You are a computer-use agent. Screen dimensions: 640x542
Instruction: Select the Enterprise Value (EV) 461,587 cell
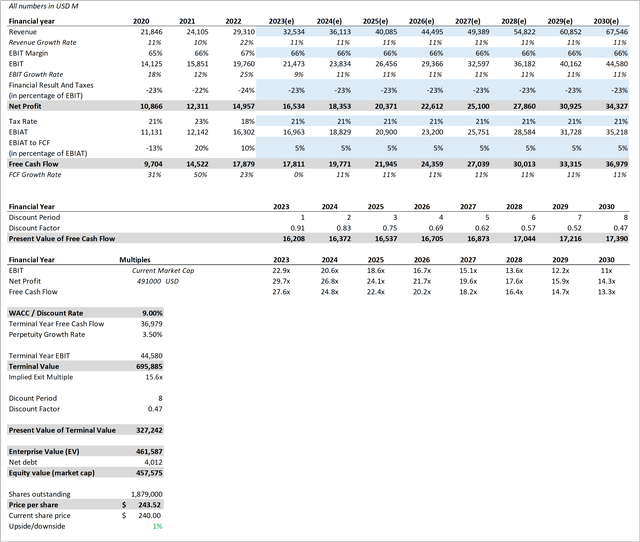coord(146,452)
